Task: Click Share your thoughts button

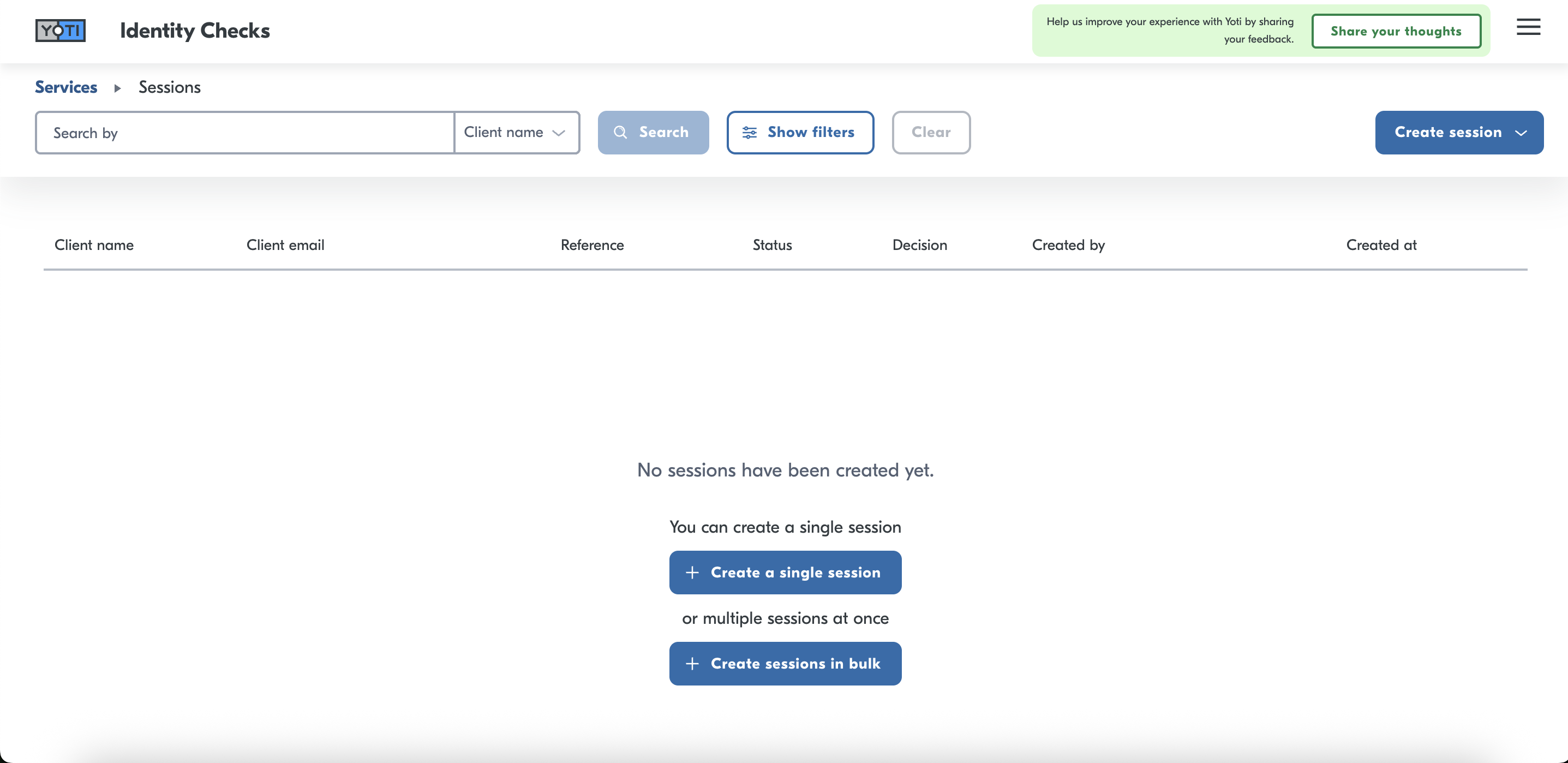Action: 1396,31
